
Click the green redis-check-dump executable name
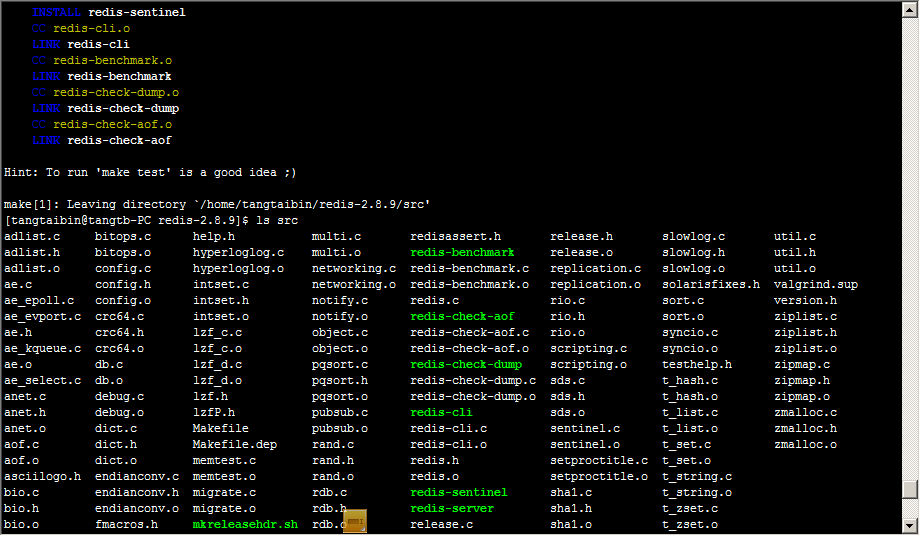pos(466,364)
